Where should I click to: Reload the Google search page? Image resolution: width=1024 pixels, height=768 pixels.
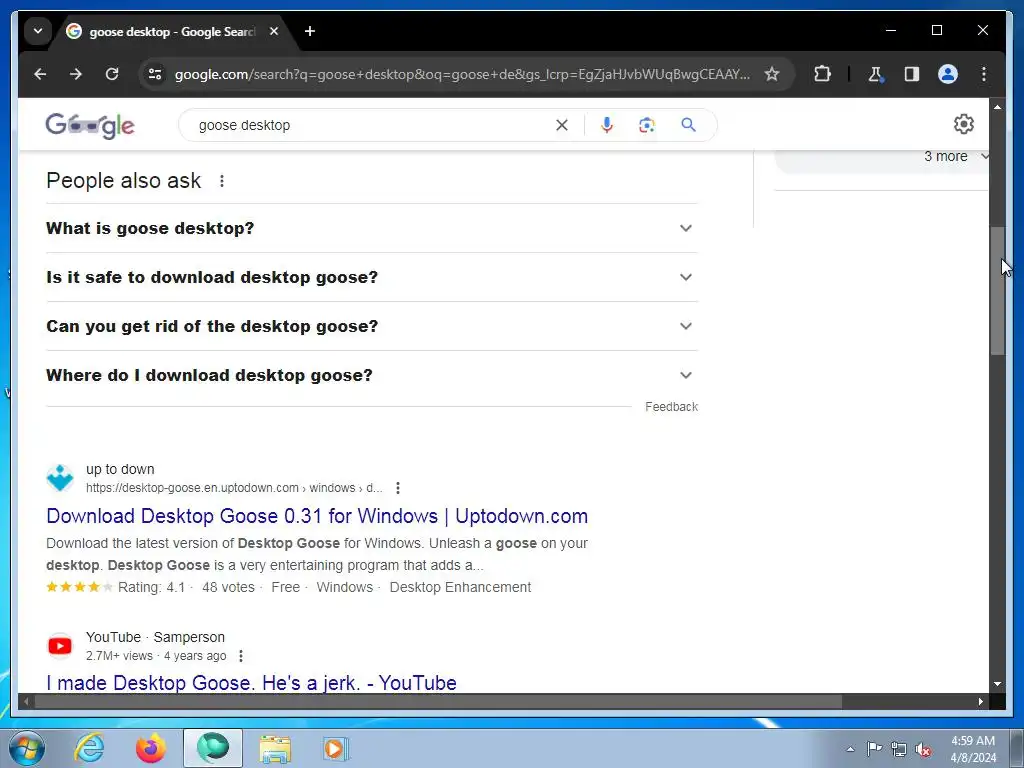pos(112,74)
